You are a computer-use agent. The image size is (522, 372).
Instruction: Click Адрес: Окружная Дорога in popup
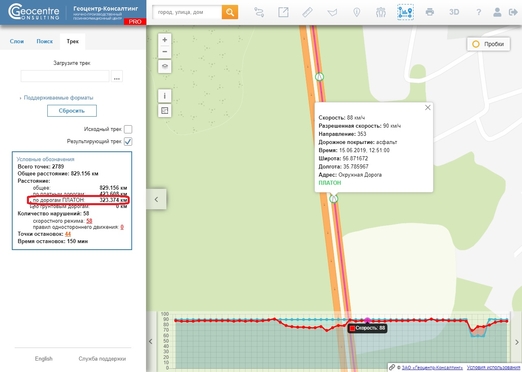tap(350, 175)
